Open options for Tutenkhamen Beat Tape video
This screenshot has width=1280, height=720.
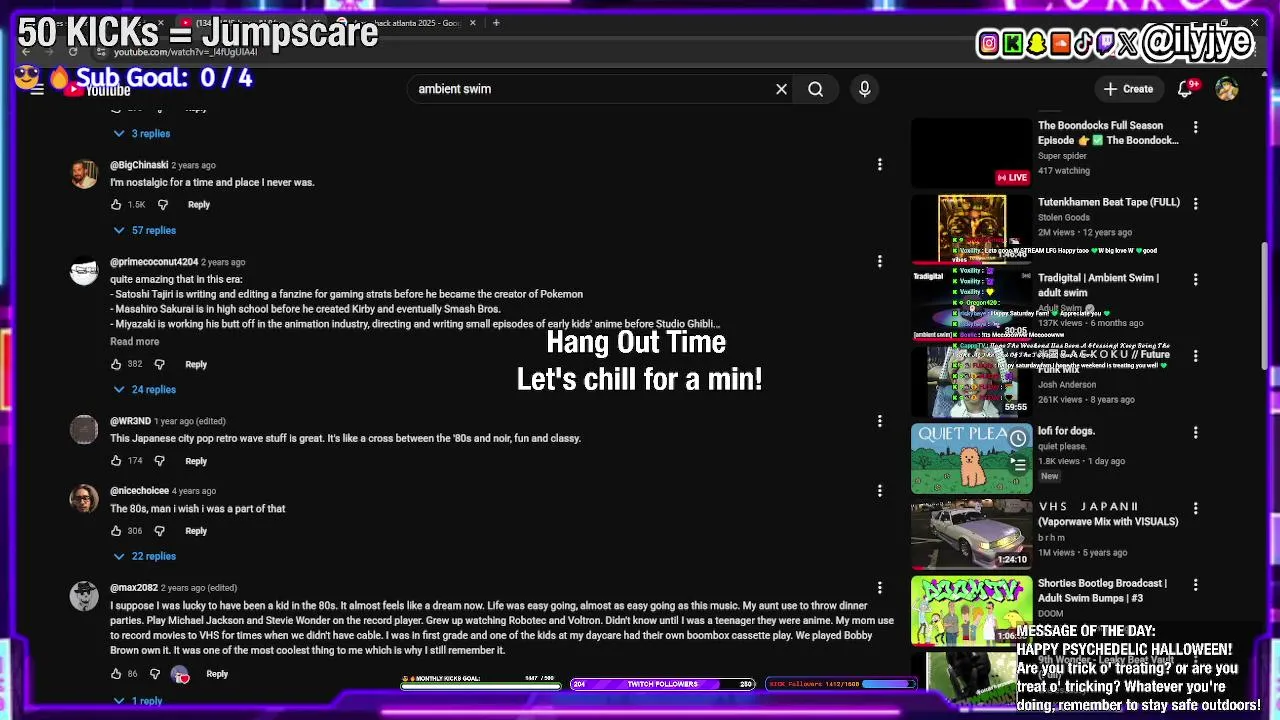[x=1195, y=203]
